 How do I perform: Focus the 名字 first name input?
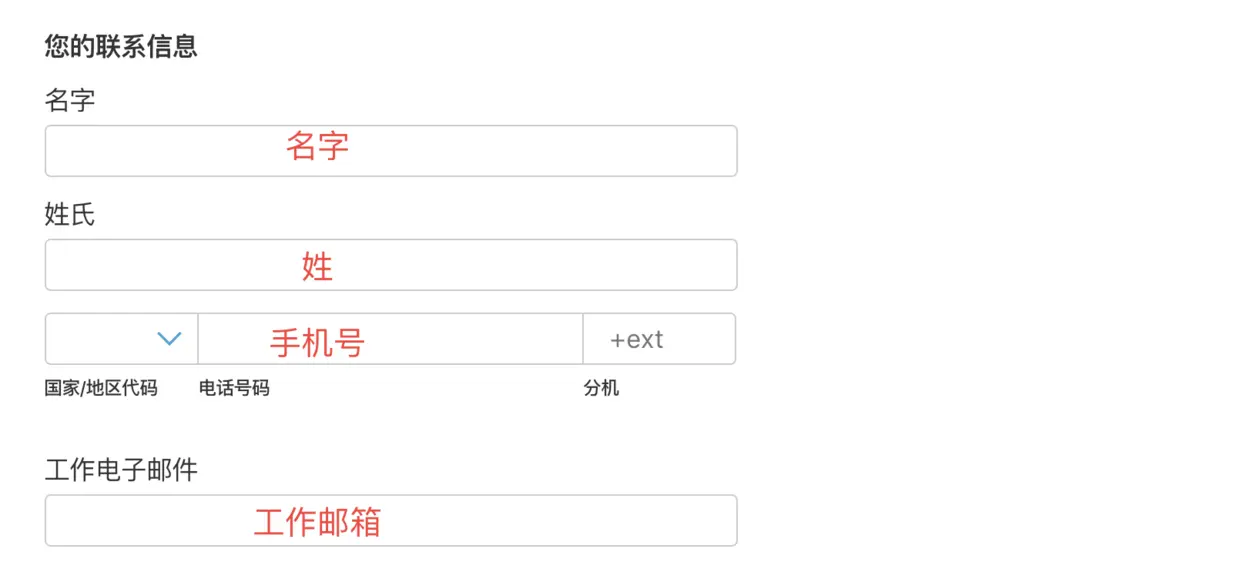[x=391, y=151]
